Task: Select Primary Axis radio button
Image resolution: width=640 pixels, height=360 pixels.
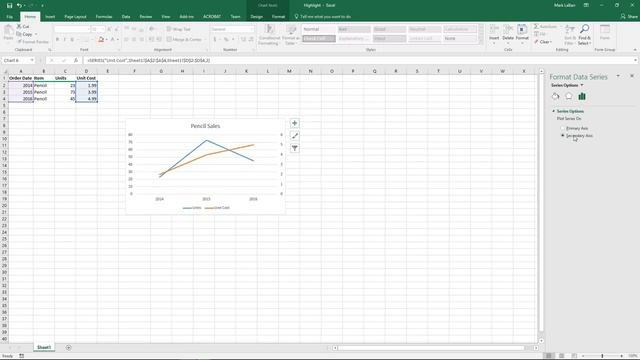Action: coord(563,128)
